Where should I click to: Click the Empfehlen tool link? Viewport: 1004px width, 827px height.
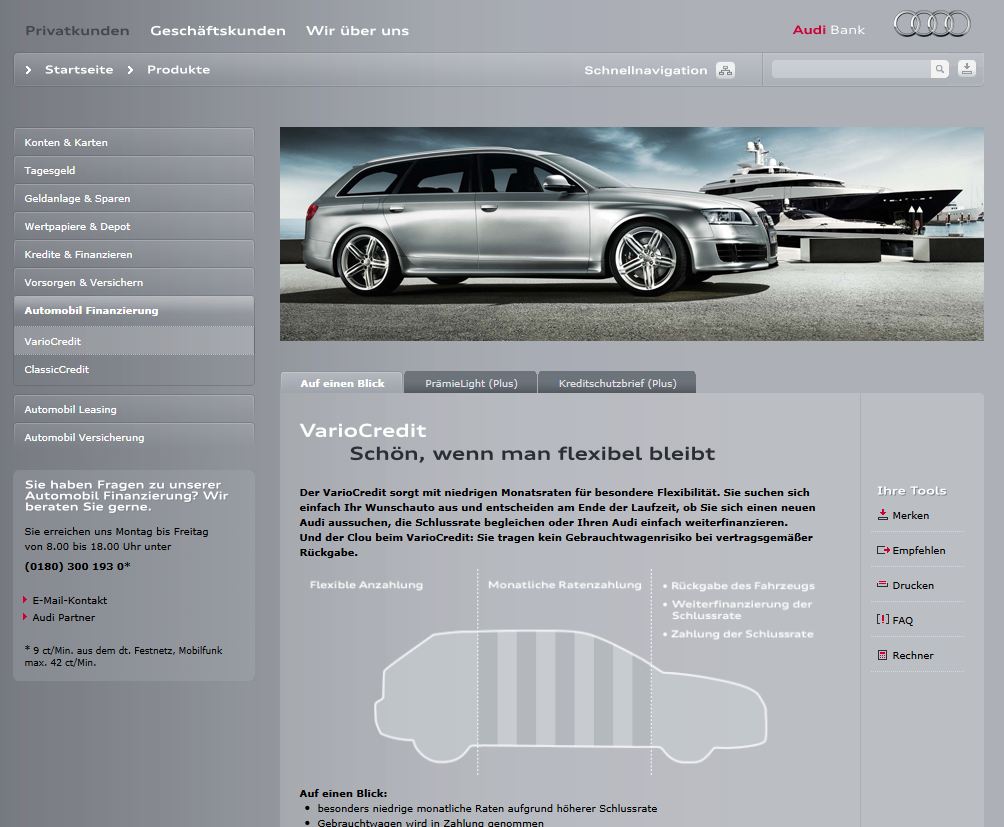pos(919,550)
